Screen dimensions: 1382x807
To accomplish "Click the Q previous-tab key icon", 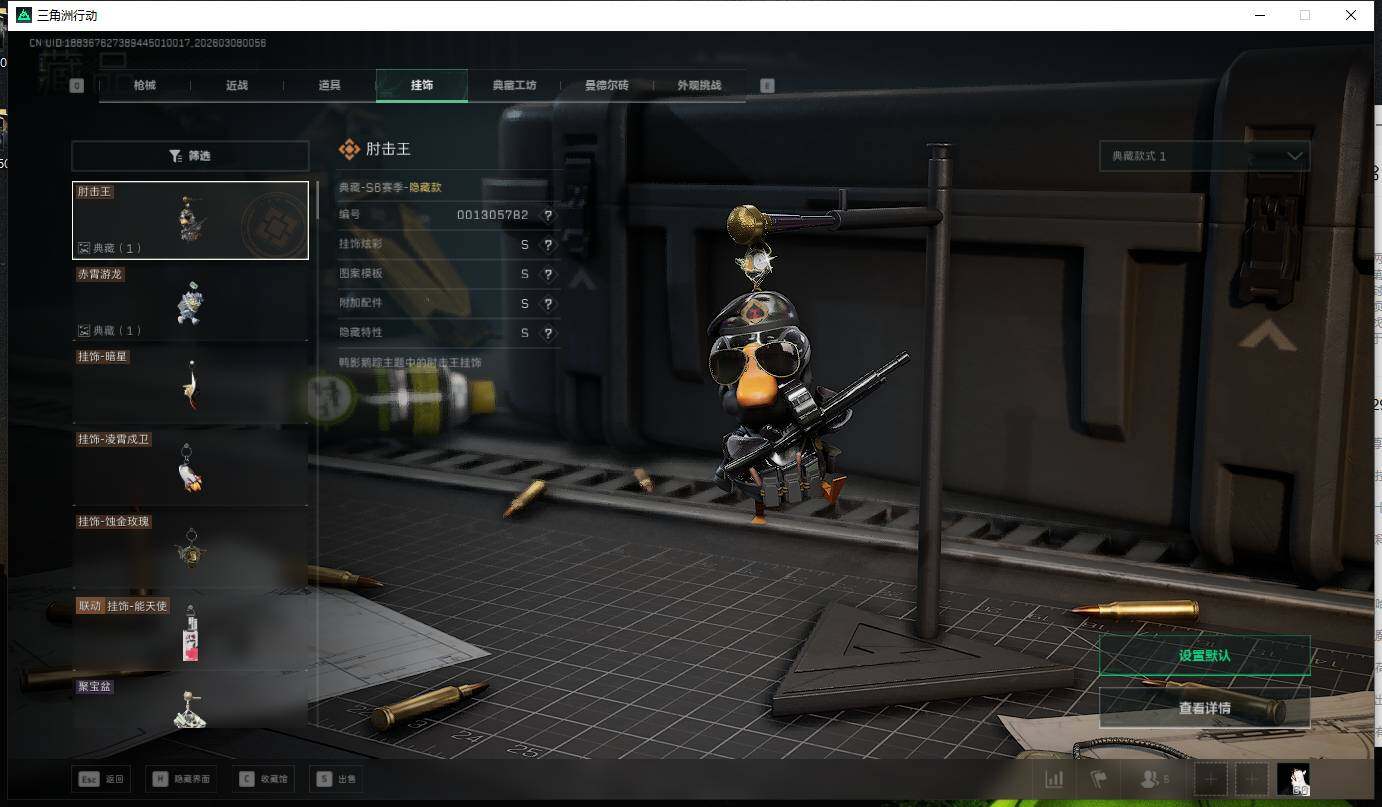I will pos(77,86).
